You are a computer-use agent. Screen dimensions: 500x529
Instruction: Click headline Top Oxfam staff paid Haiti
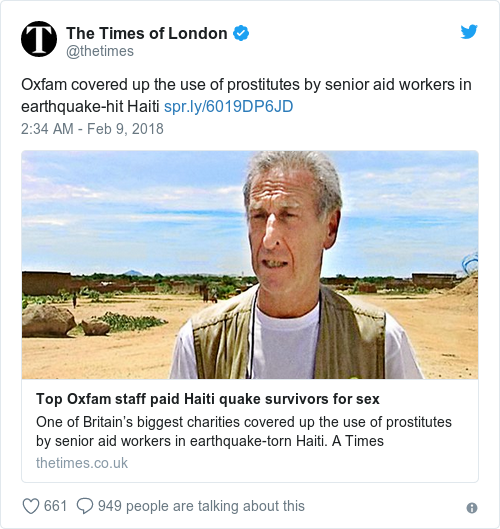[208, 399]
